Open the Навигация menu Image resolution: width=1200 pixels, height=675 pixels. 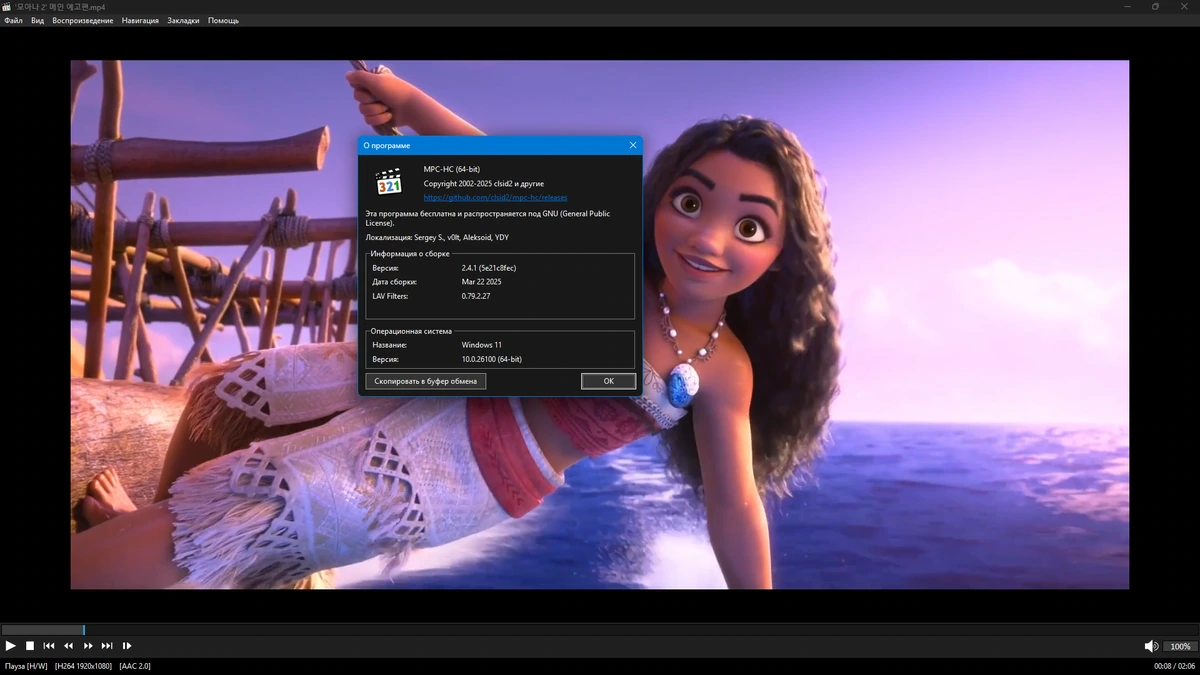[x=140, y=20]
